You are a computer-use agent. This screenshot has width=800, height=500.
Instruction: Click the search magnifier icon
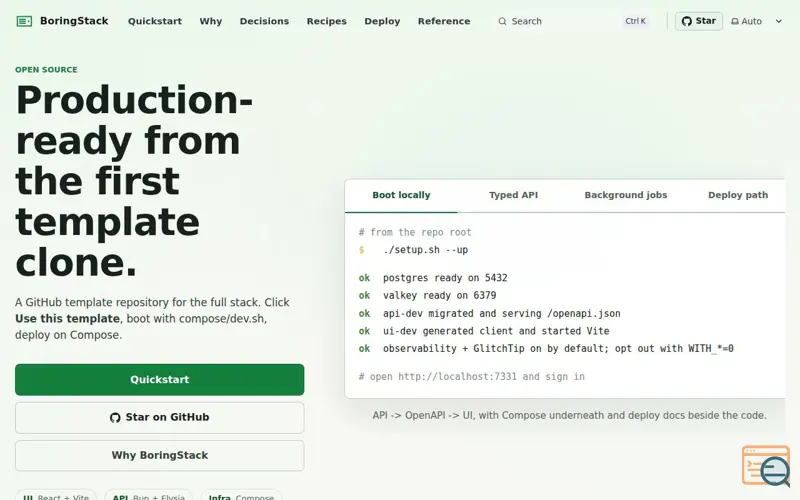(503, 21)
